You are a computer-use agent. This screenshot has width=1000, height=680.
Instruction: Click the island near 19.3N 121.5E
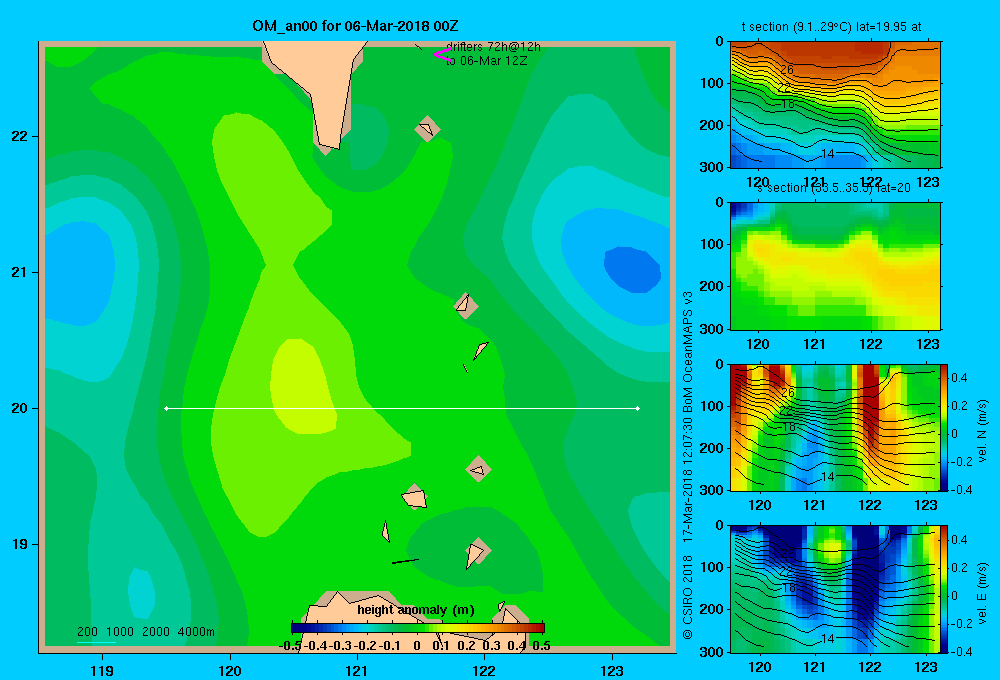tap(415, 497)
